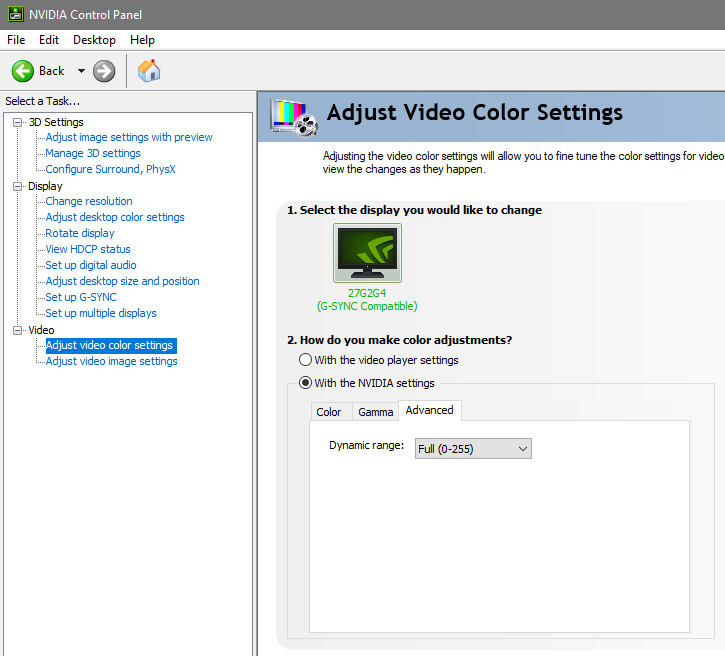Click the Back button label
This screenshot has height=656, width=725.
point(51,71)
